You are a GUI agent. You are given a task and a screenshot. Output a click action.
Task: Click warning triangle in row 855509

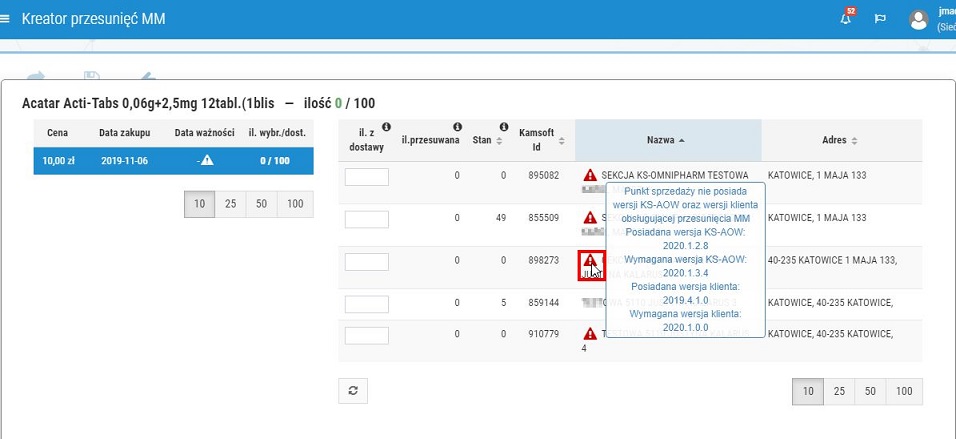point(590,218)
